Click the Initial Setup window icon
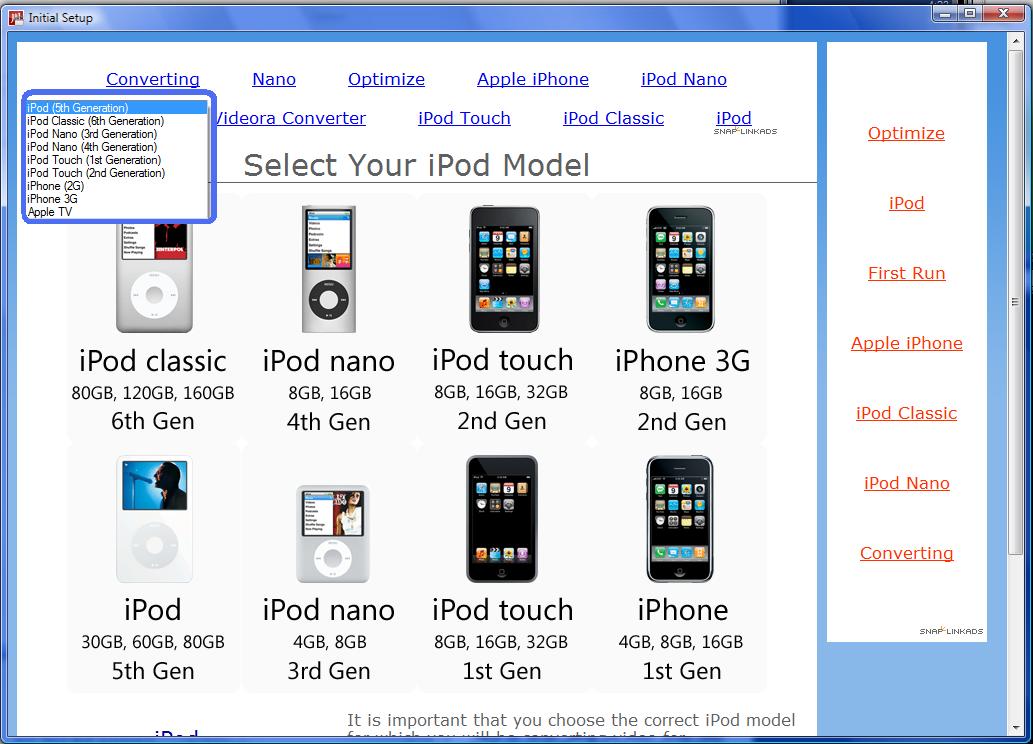Viewport: 1033px width, 744px height. pyautogui.click(x=16, y=18)
